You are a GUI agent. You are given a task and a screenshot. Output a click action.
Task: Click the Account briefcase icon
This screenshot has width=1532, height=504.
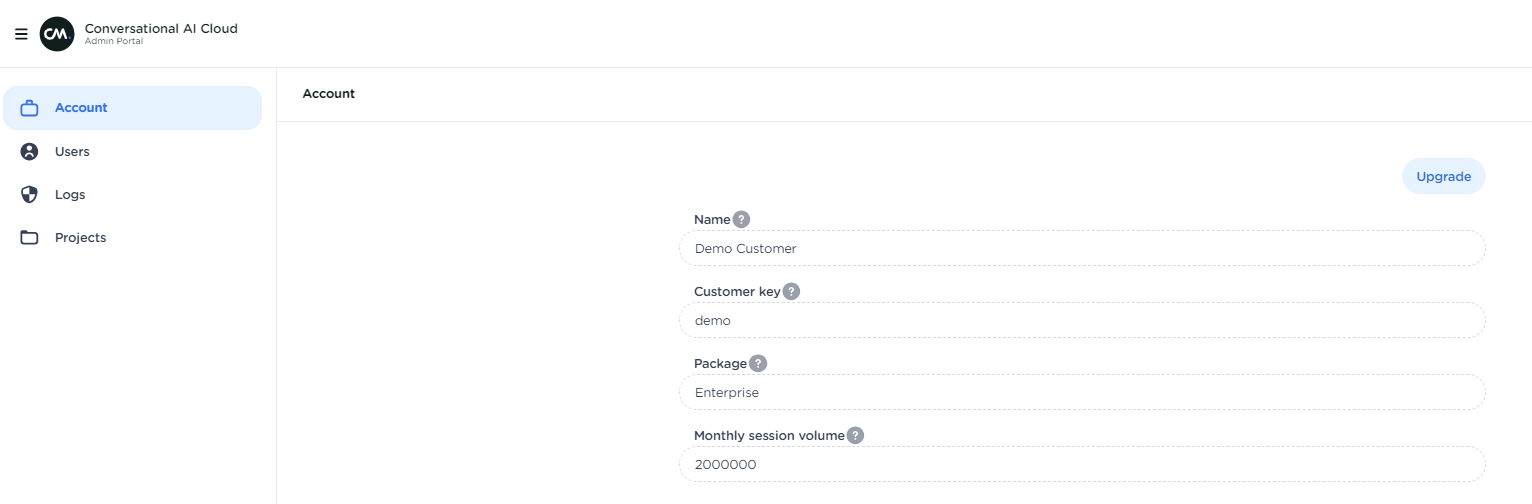point(30,108)
